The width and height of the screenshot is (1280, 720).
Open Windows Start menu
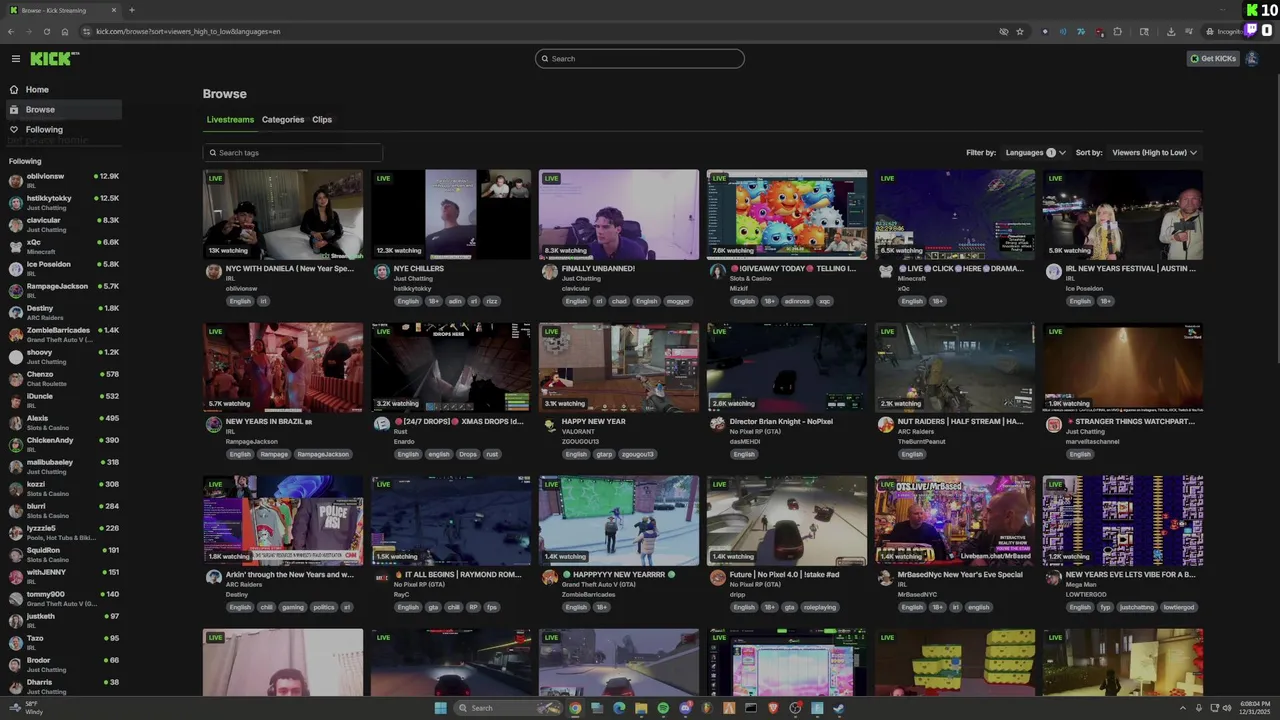pos(440,708)
